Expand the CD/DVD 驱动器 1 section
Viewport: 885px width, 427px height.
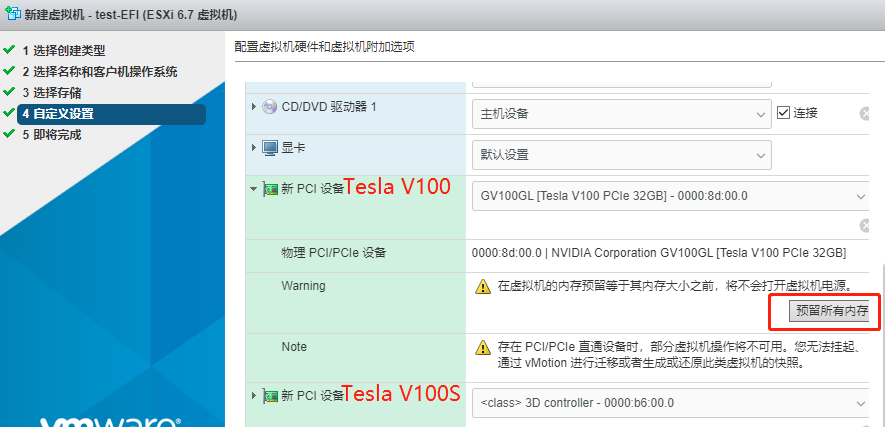254,107
